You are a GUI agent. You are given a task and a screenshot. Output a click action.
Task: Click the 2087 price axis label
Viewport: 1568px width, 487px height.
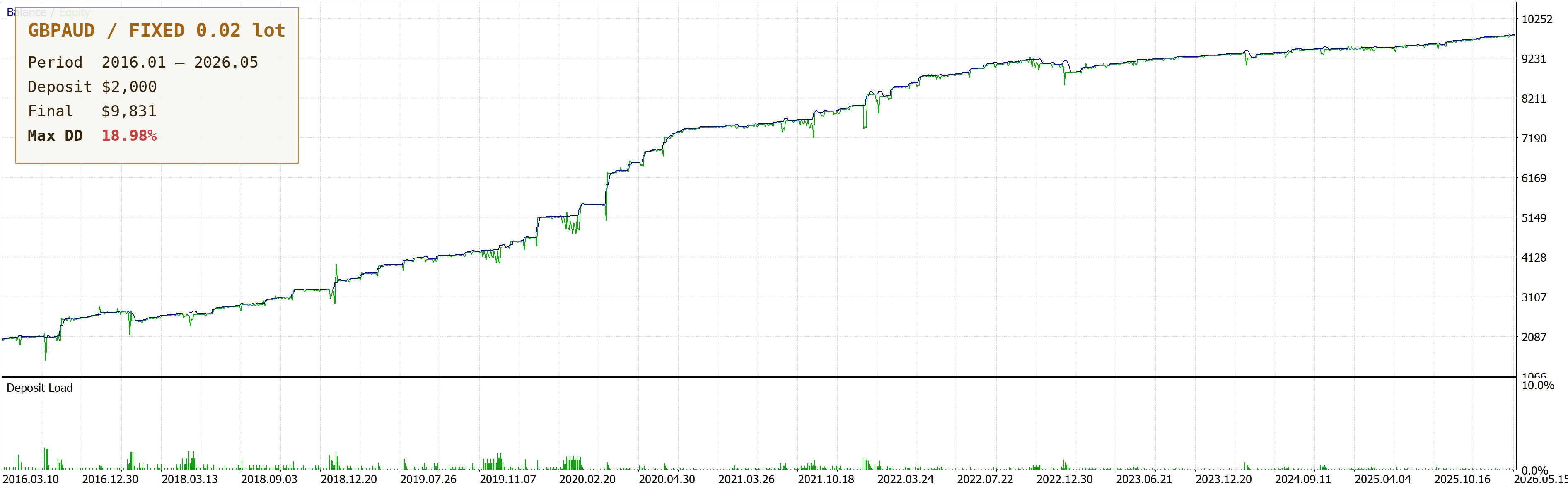(x=1534, y=337)
